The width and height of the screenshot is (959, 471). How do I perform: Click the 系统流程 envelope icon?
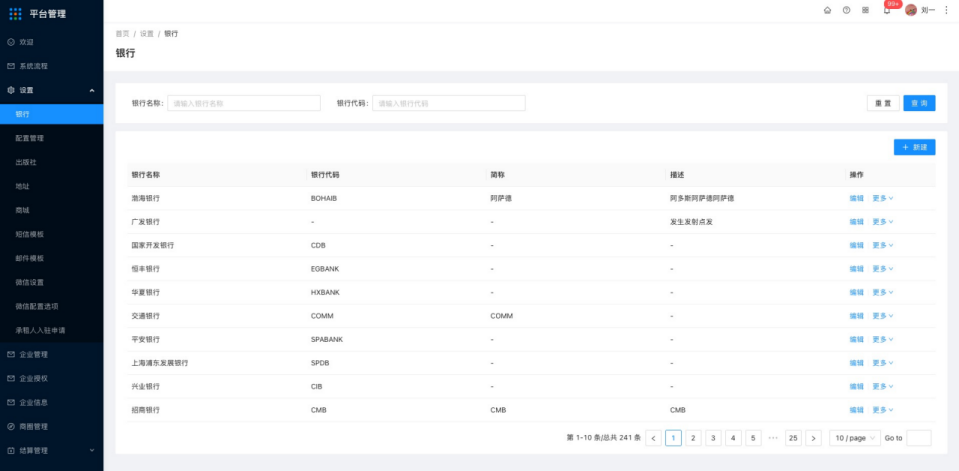coord(10,66)
